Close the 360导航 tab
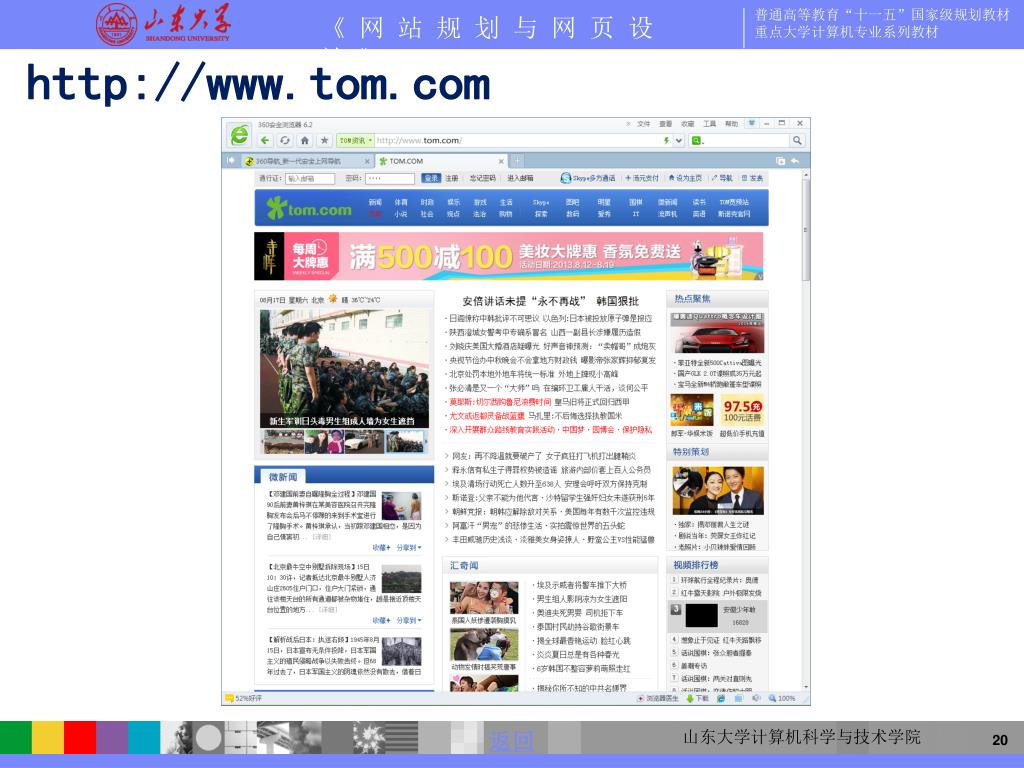The image size is (1024, 768). (x=367, y=161)
